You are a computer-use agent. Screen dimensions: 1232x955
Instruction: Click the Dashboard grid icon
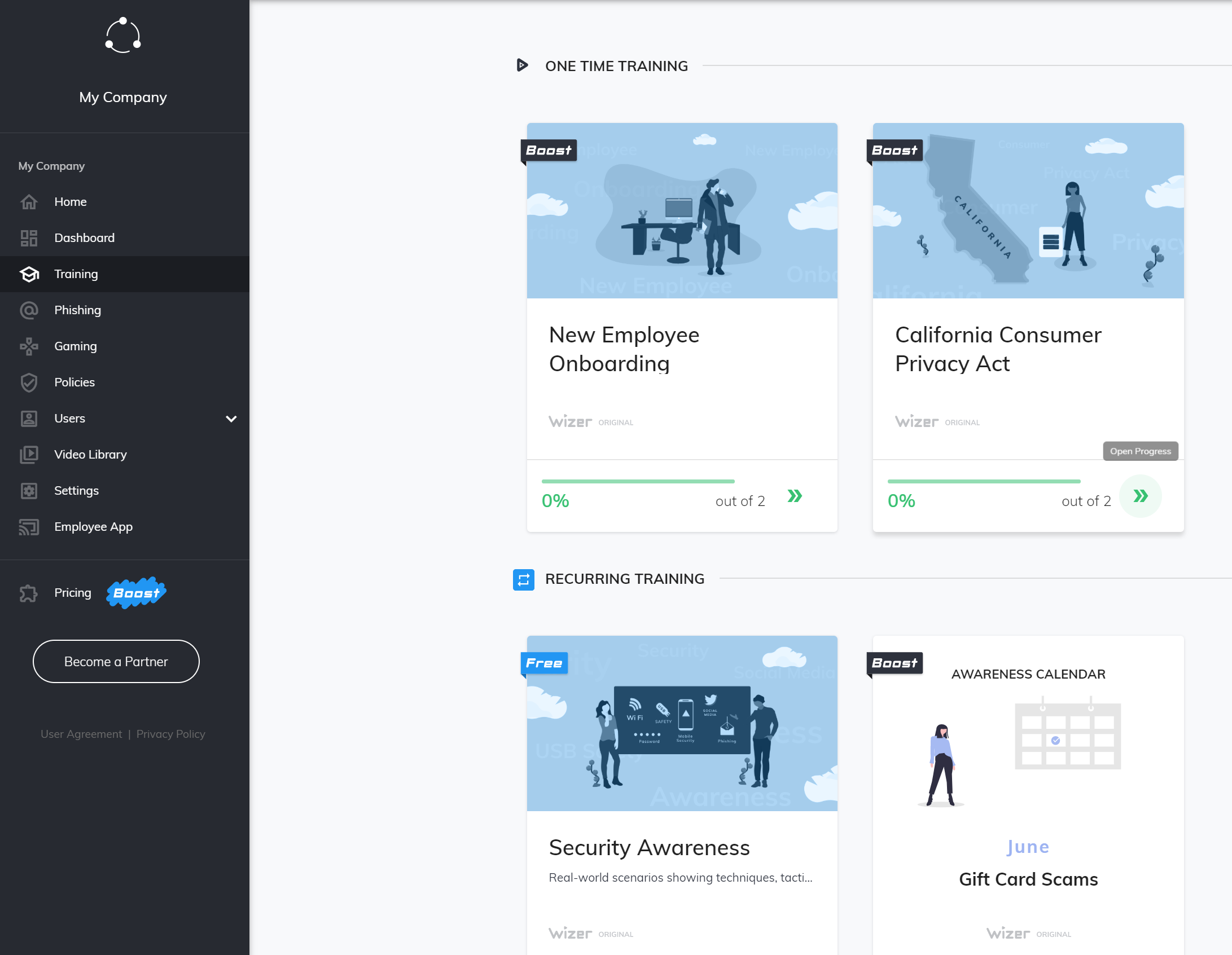[29, 238]
